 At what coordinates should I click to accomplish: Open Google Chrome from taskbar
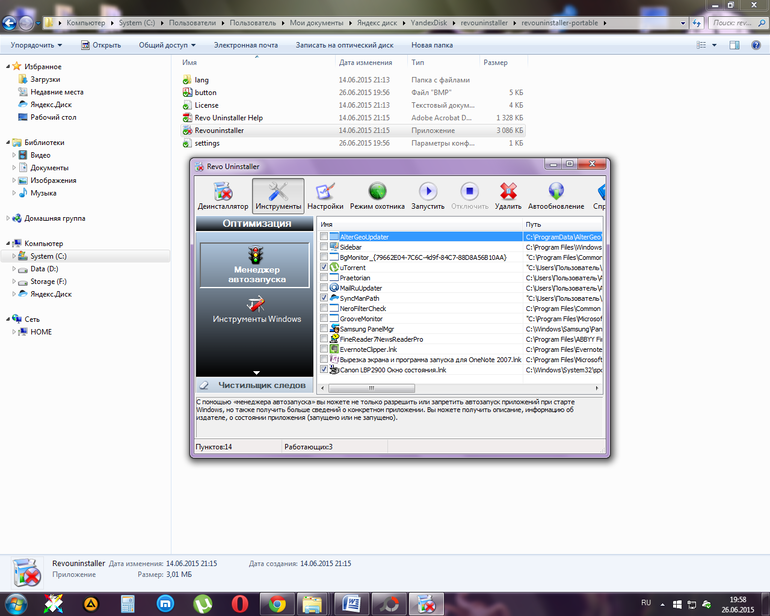277,604
